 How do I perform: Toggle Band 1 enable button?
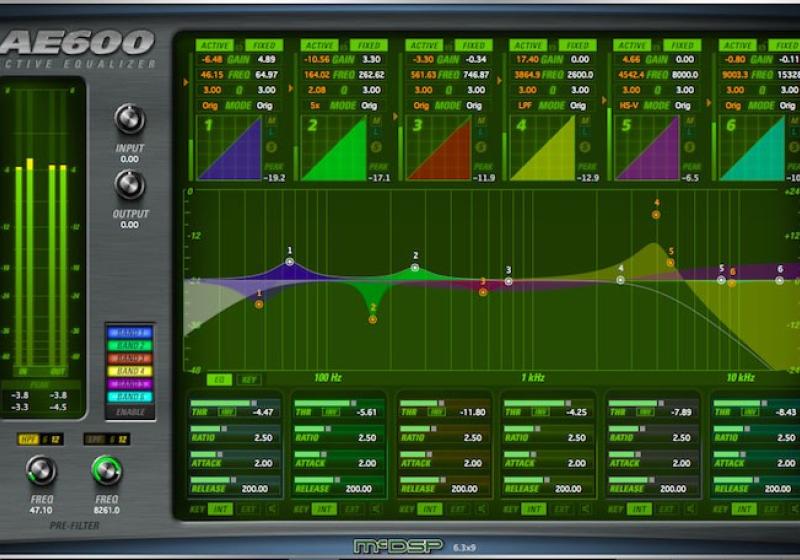point(127,333)
